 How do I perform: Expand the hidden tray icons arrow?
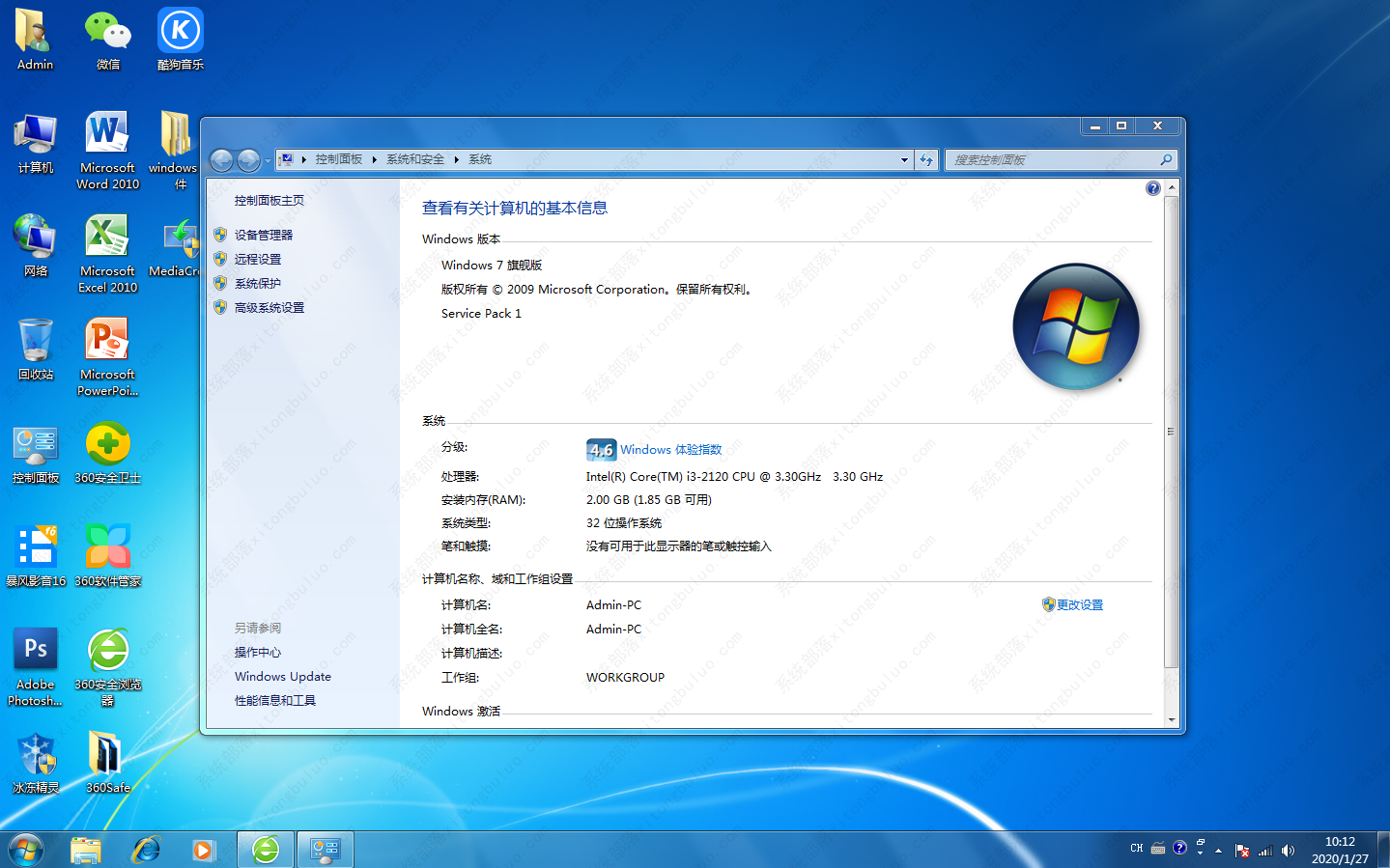point(1218,850)
